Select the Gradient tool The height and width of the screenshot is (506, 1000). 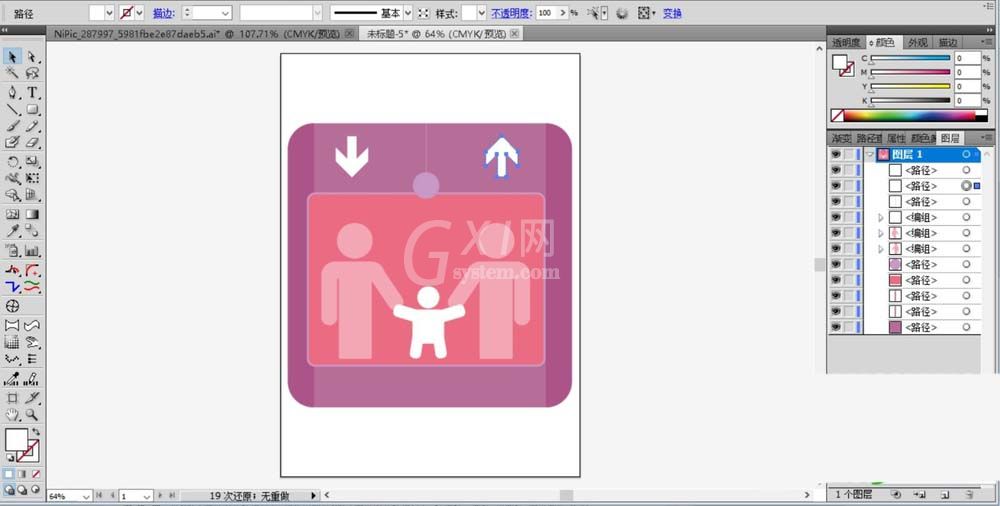click(x=32, y=214)
